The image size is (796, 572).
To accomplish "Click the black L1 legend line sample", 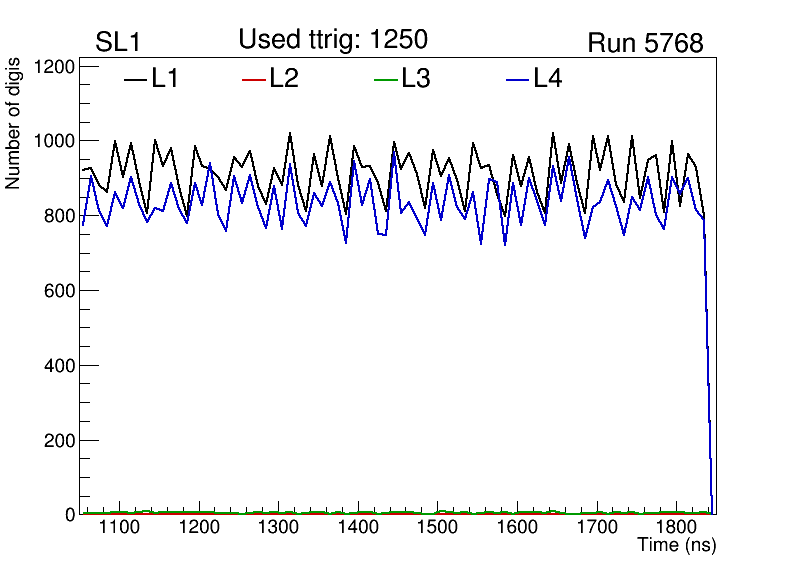I will [x=135, y=79].
